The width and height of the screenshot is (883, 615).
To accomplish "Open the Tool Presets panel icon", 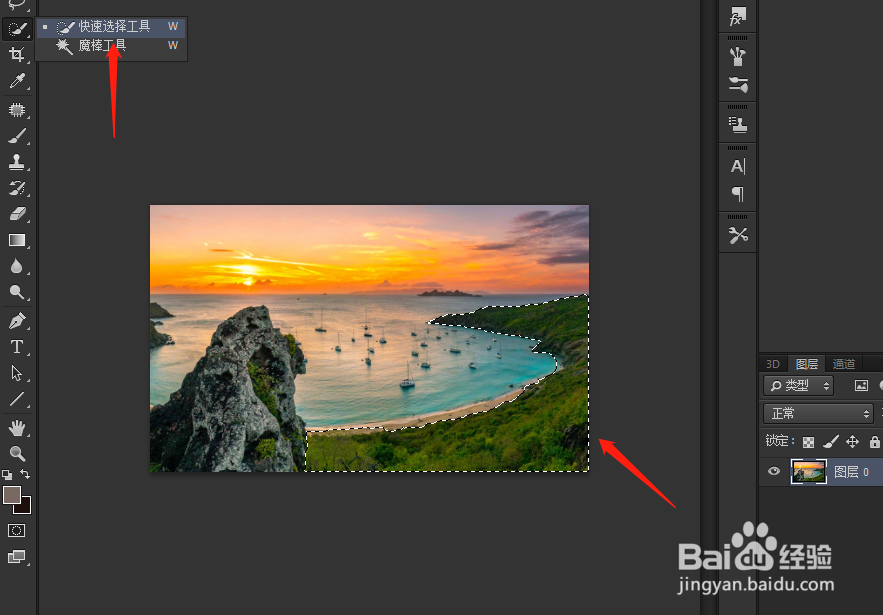I will click(737, 235).
